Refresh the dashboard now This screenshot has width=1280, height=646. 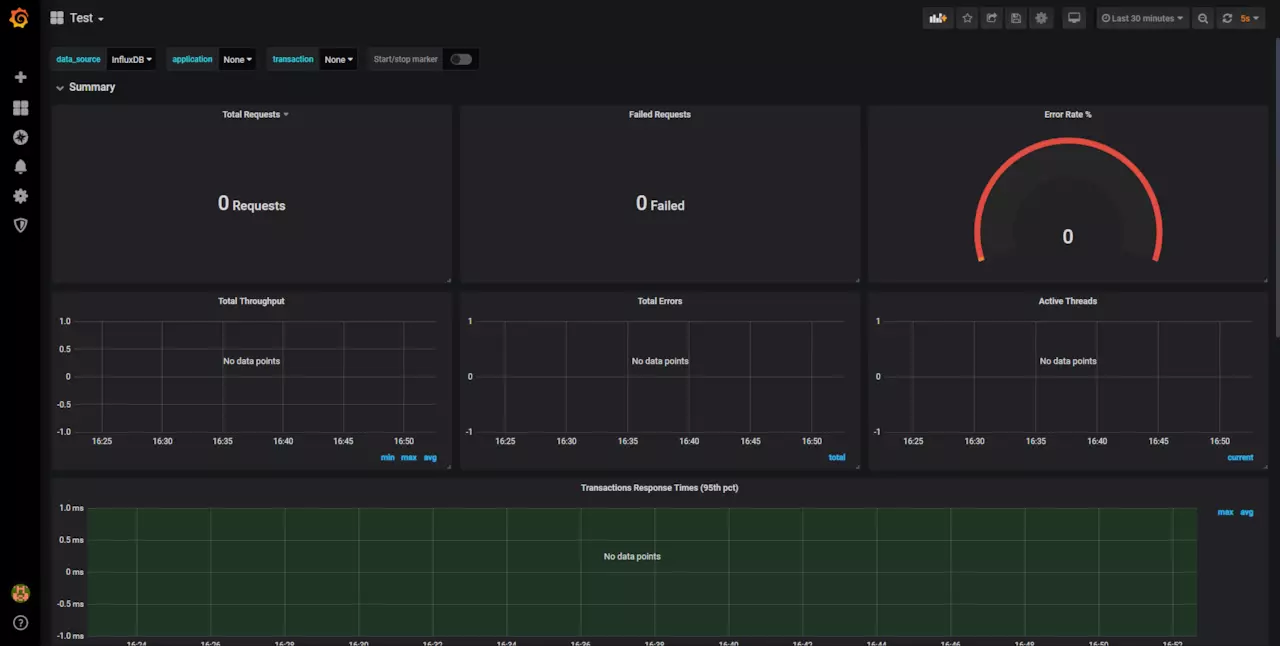[x=1227, y=18]
